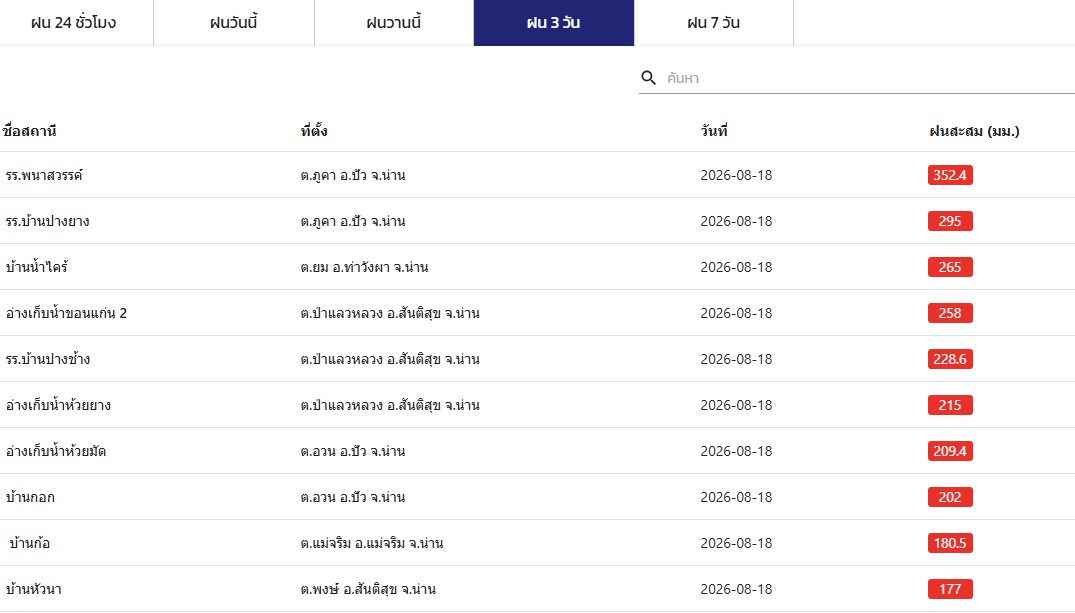Sort by the ชื่อสถานี column header
The image size is (1075, 613).
(x=29, y=131)
